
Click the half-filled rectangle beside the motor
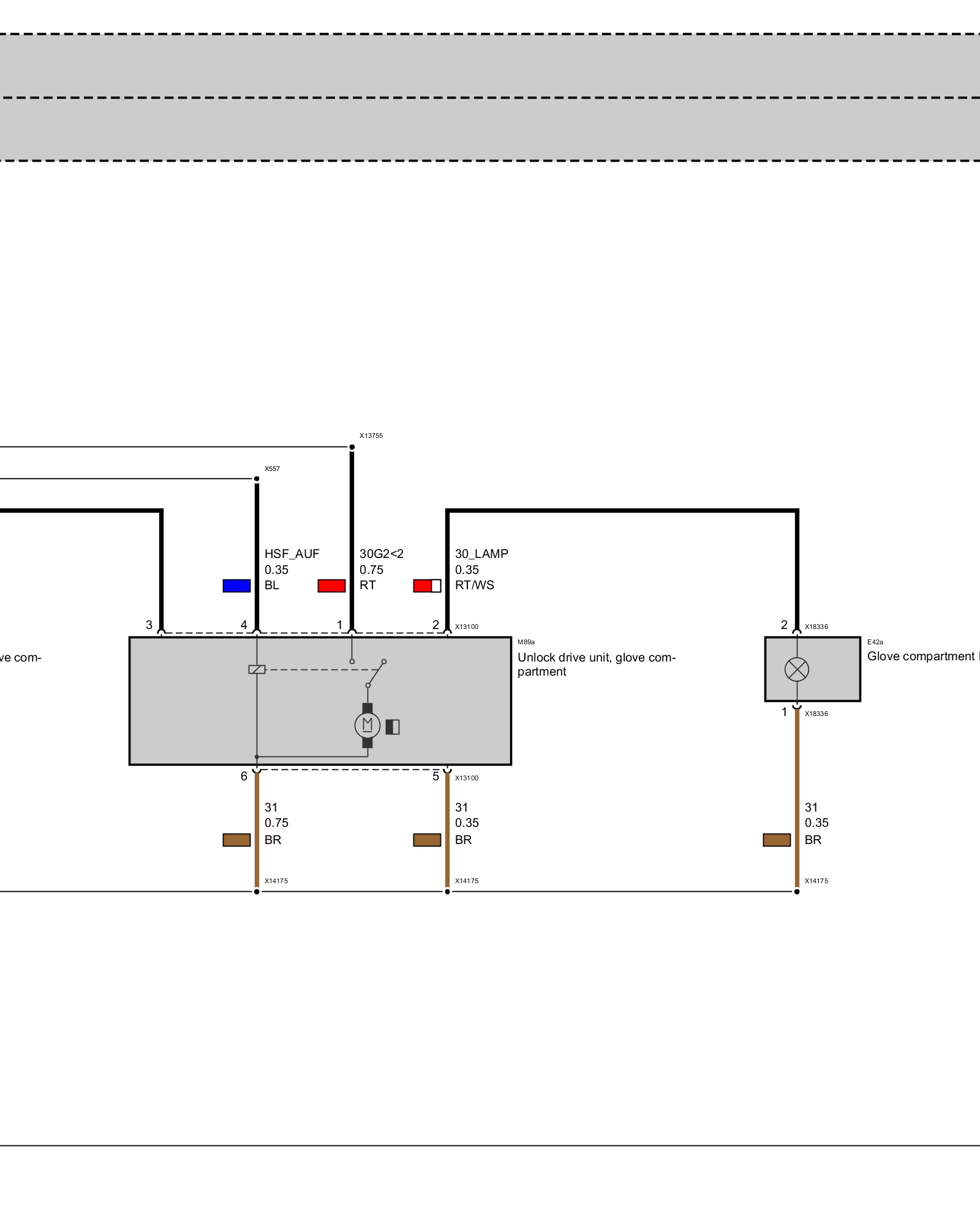point(393,726)
